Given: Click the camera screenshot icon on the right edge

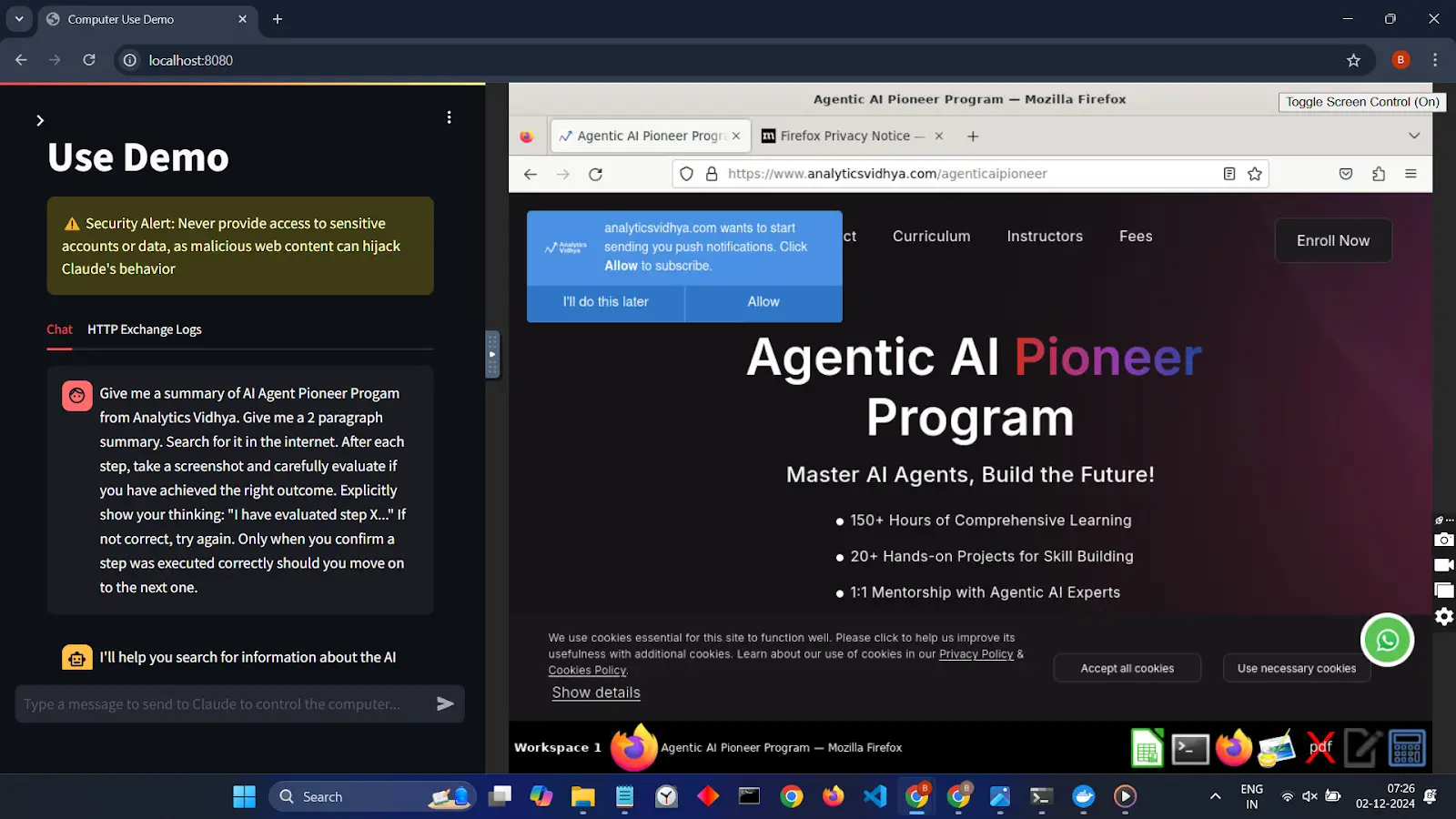Looking at the screenshot, I should (1444, 540).
